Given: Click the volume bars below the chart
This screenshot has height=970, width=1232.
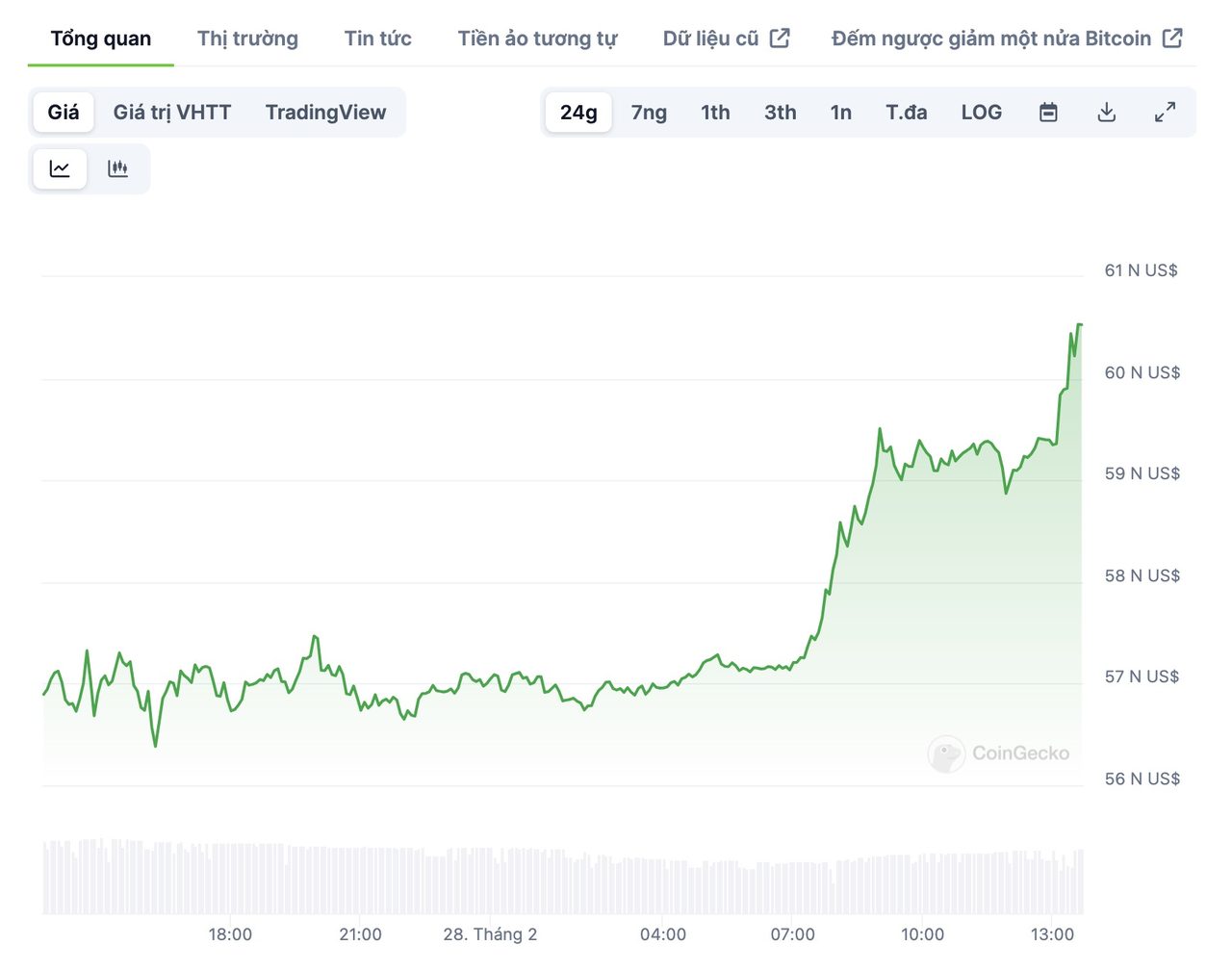Looking at the screenshot, I should point(563,878).
